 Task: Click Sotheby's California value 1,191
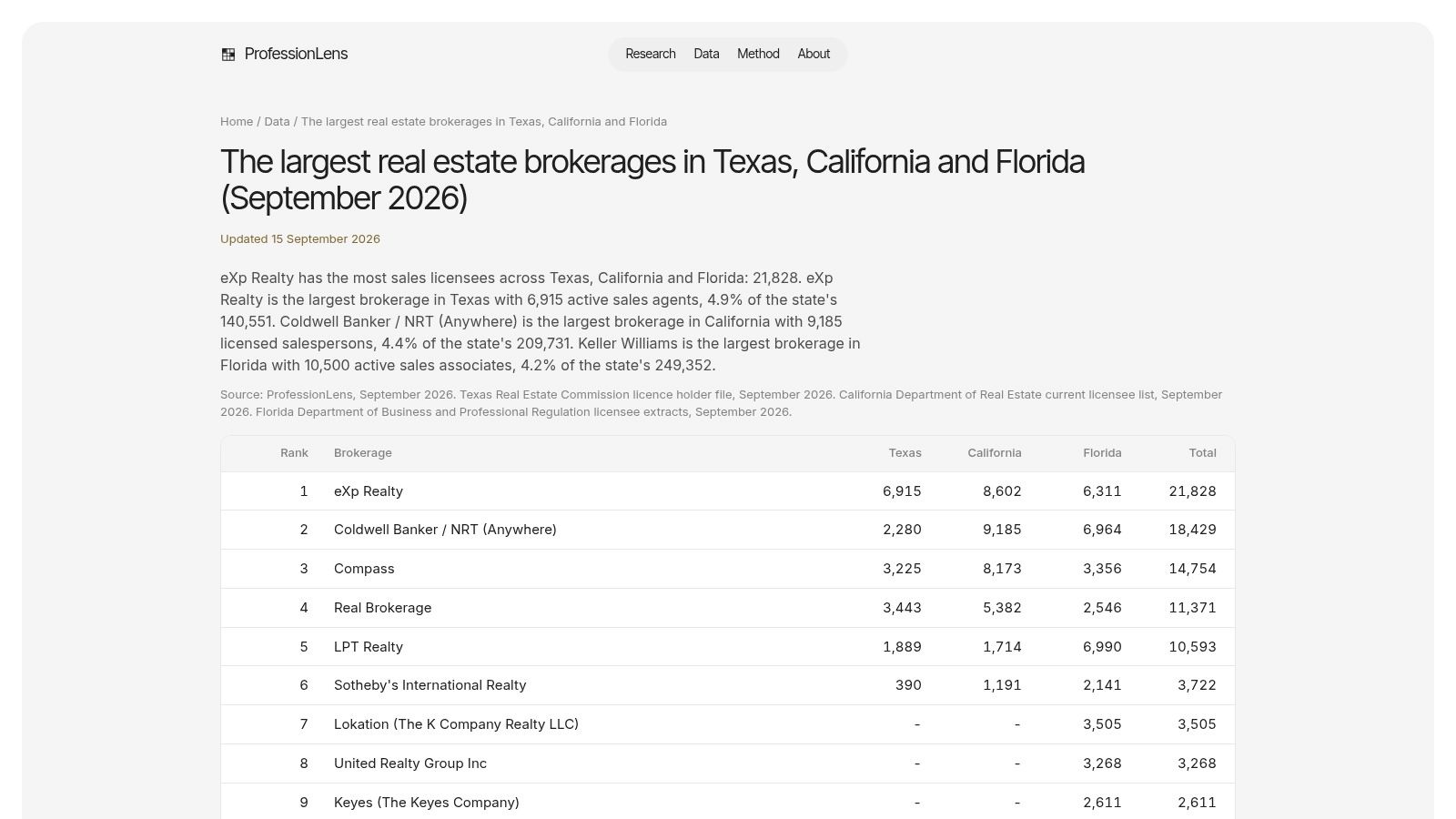click(1002, 685)
